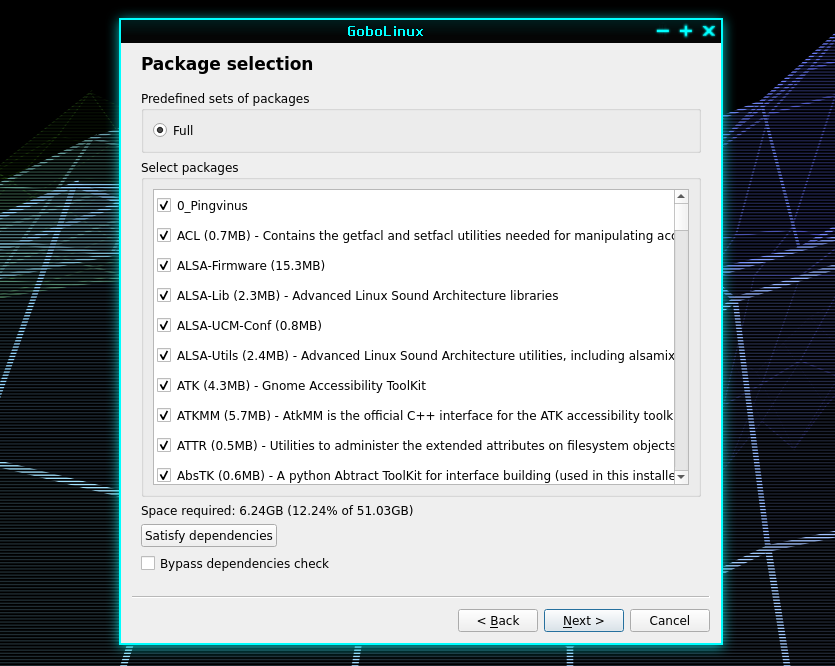The width and height of the screenshot is (835, 666).
Task: Toggle the ALSA-UCM-Conf checkbox
Action: pos(164,325)
